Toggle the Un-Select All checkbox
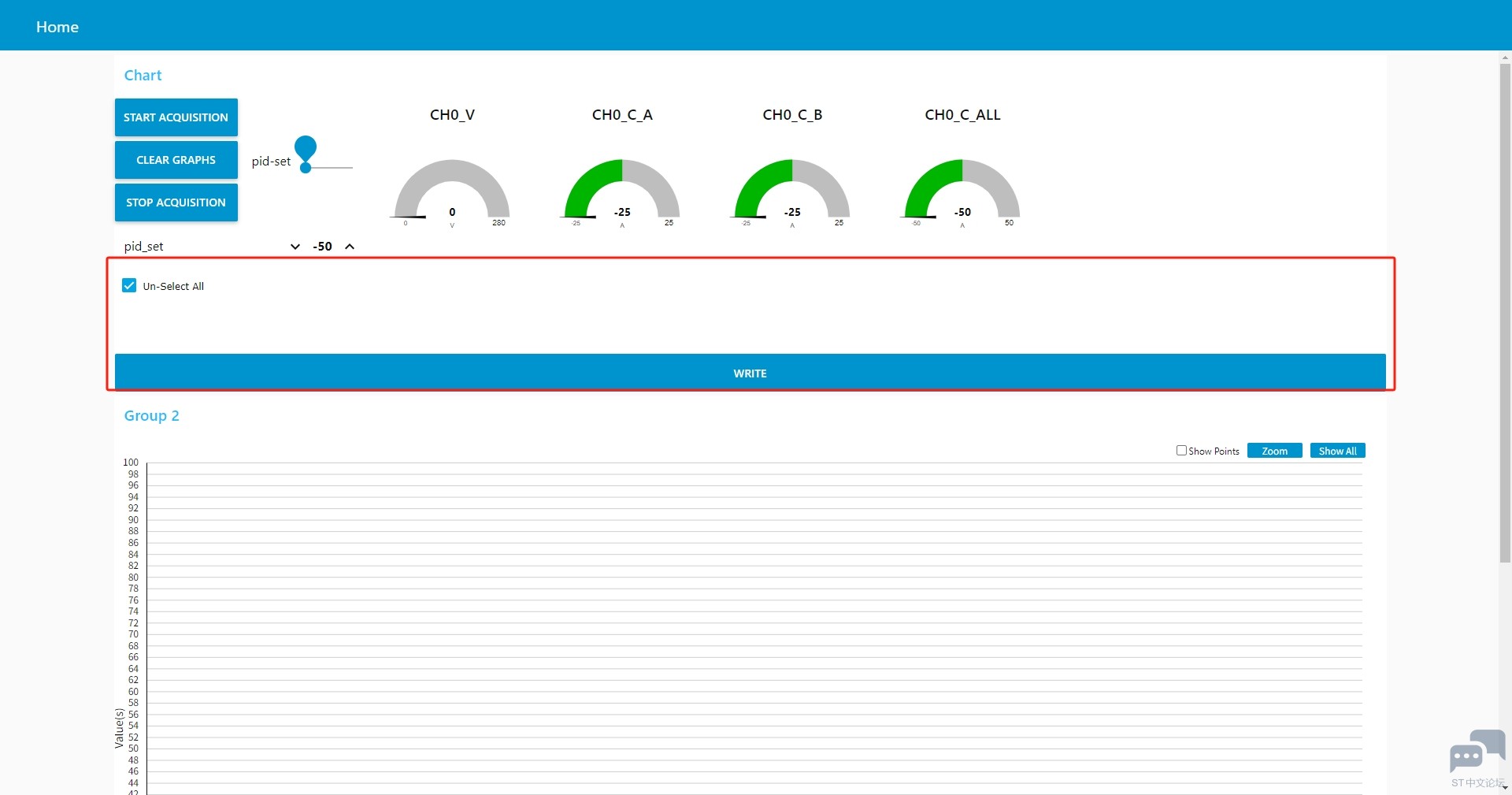1512x795 pixels. coord(129,285)
